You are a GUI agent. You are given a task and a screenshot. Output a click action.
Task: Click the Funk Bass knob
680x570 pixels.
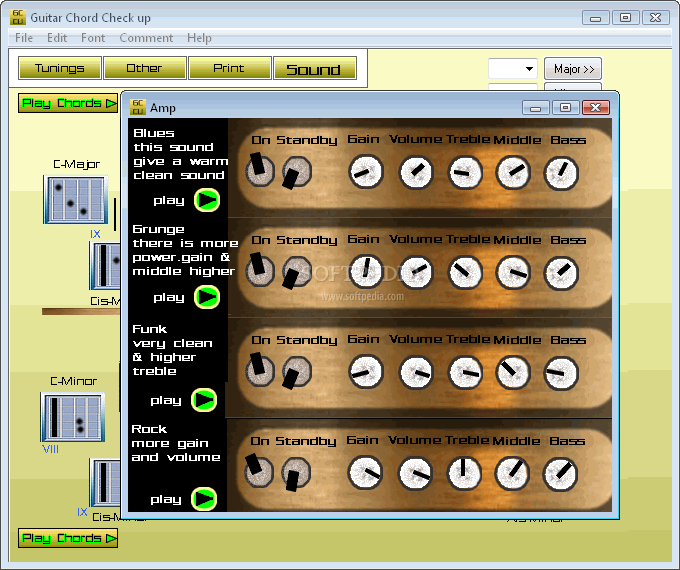[x=561, y=373]
